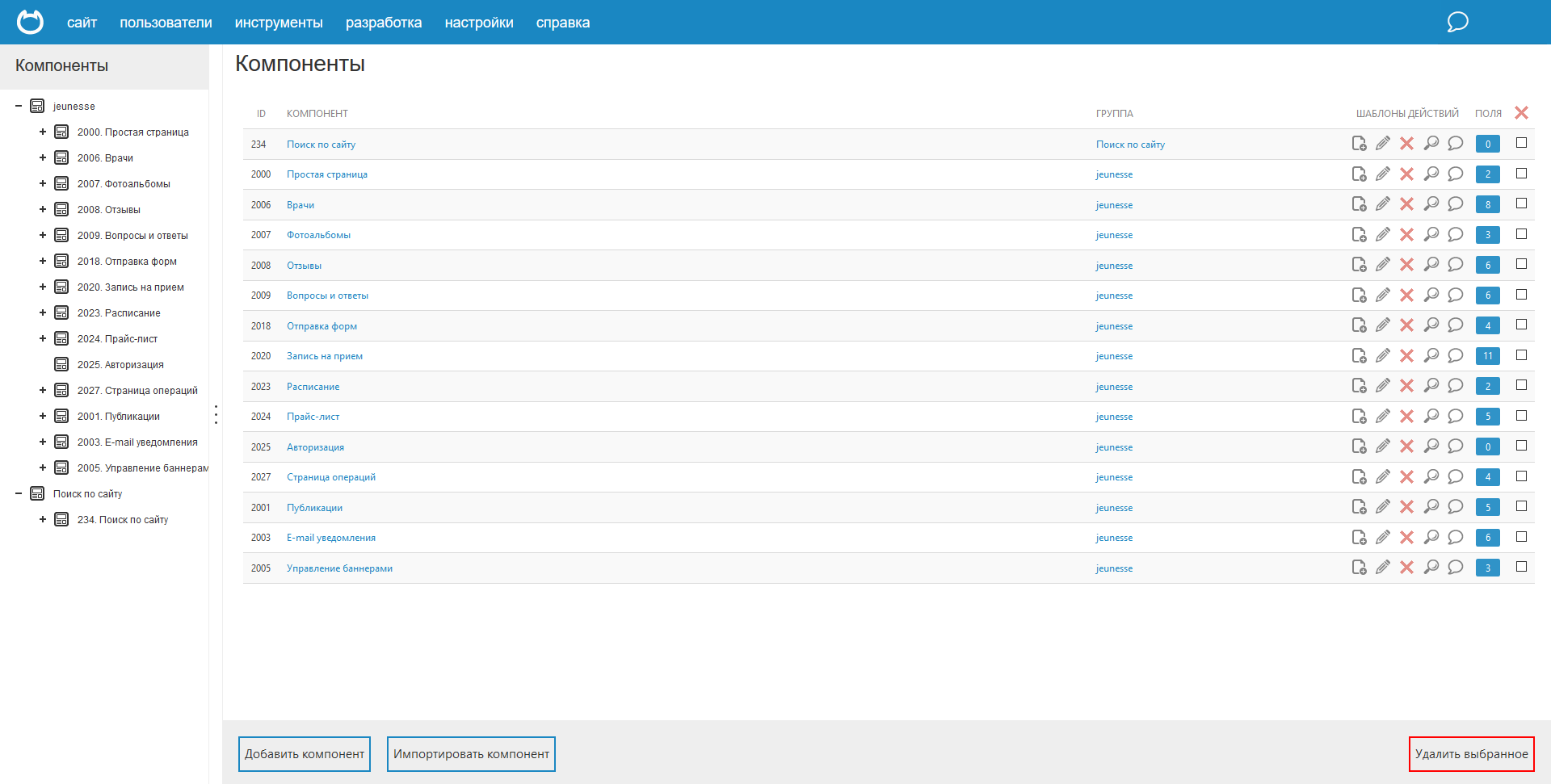Click the NetCat logo icon
This screenshot has height=784, width=1551.
[30, 22]
